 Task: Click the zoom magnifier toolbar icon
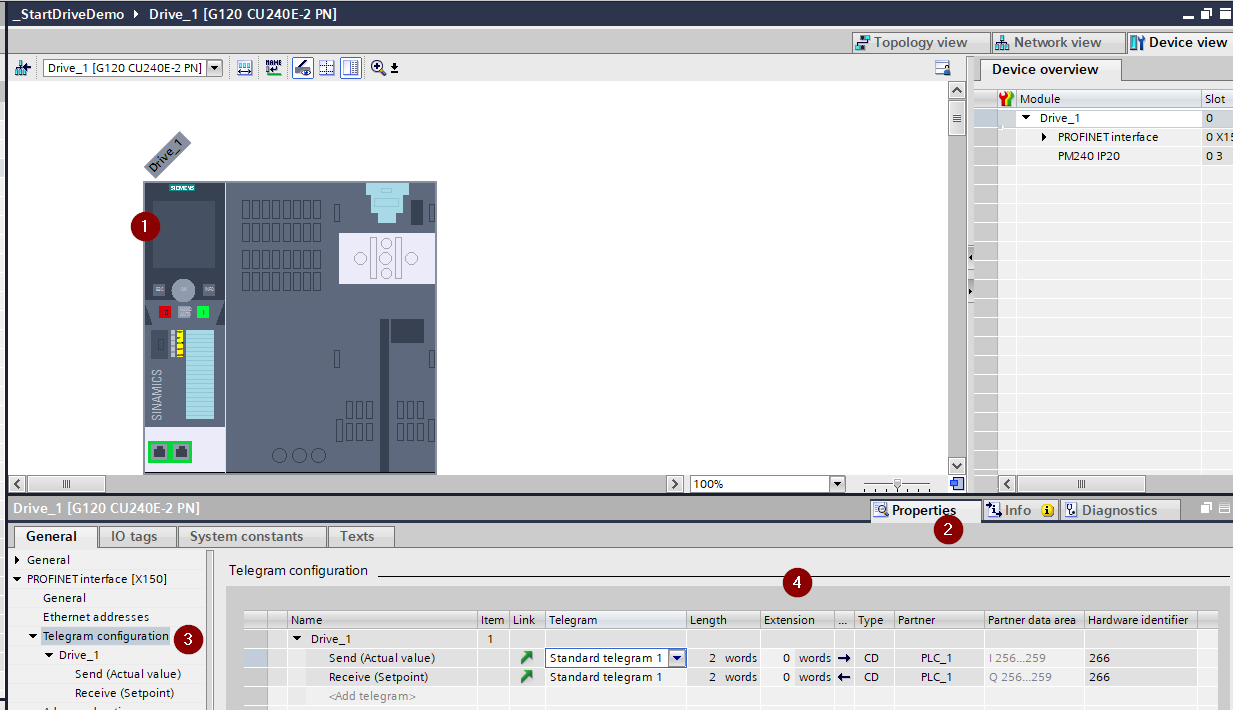tap(378, 68)
